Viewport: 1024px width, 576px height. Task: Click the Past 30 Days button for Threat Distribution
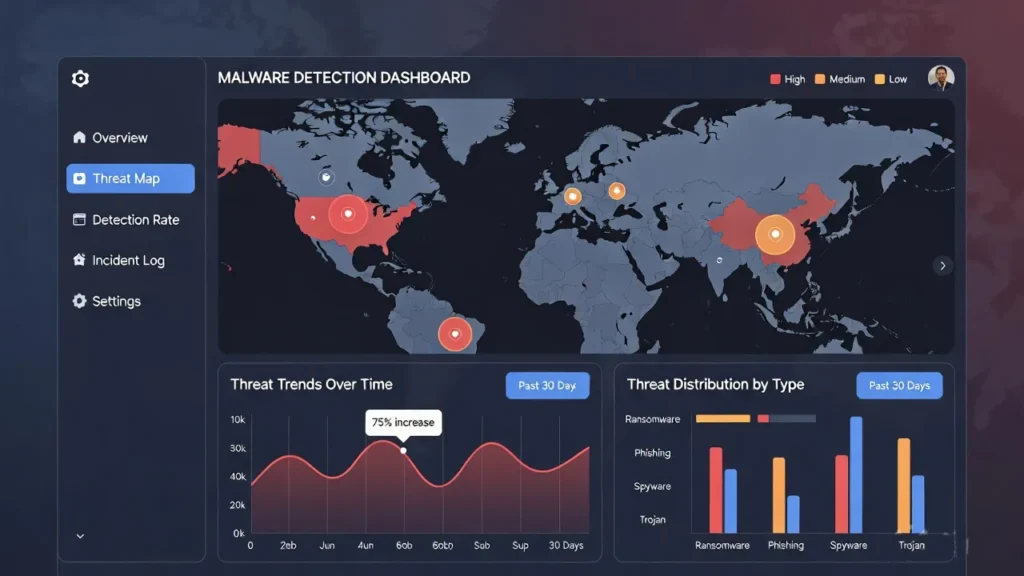pyautogui.click(x=899, y=385)
